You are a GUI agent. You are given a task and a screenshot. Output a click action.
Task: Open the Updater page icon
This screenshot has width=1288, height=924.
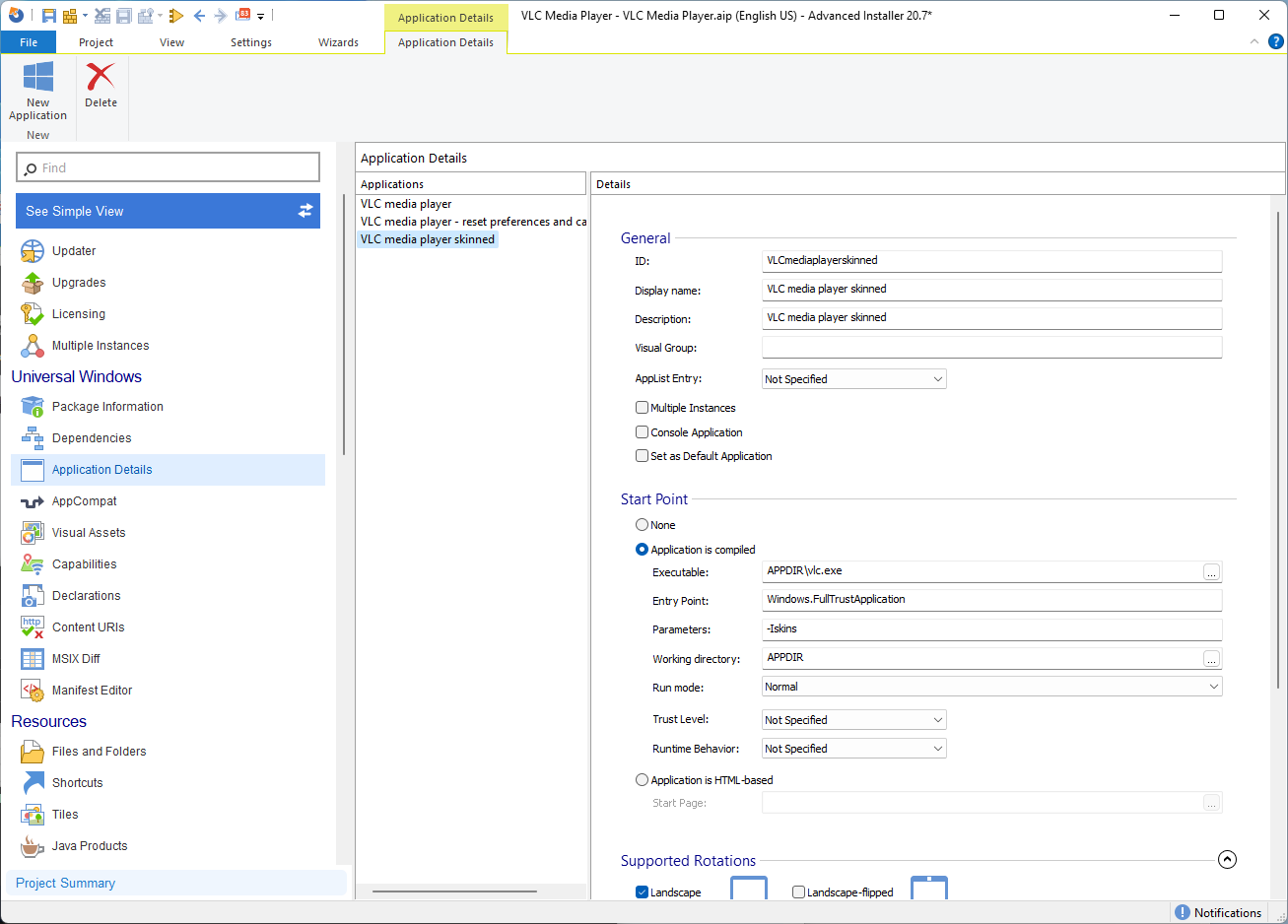33,251
